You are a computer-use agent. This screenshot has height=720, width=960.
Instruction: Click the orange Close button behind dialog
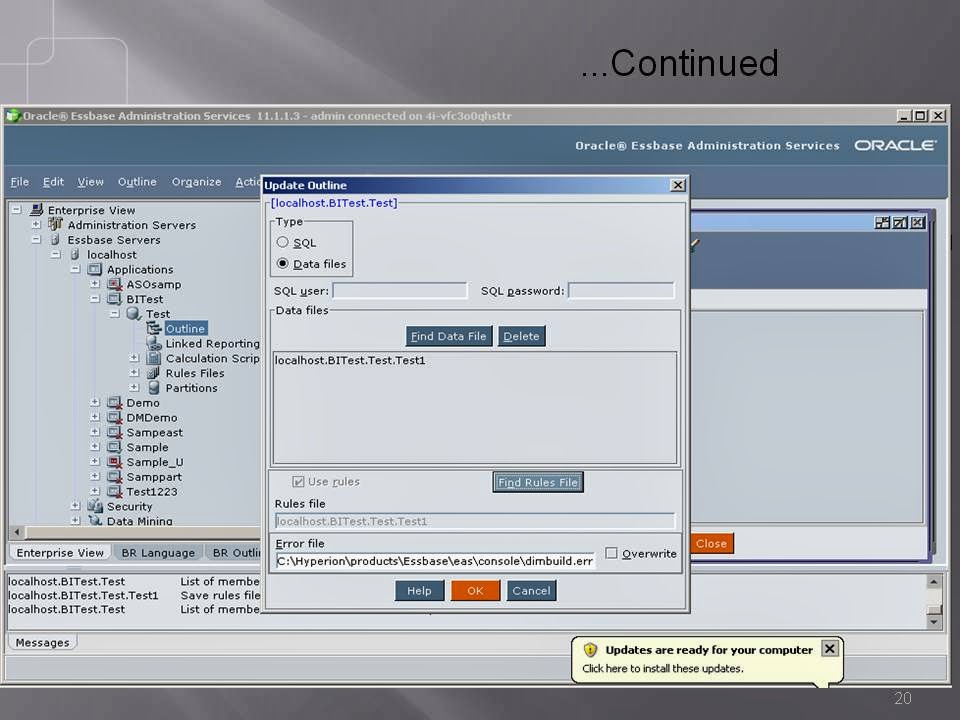[711, 543]
